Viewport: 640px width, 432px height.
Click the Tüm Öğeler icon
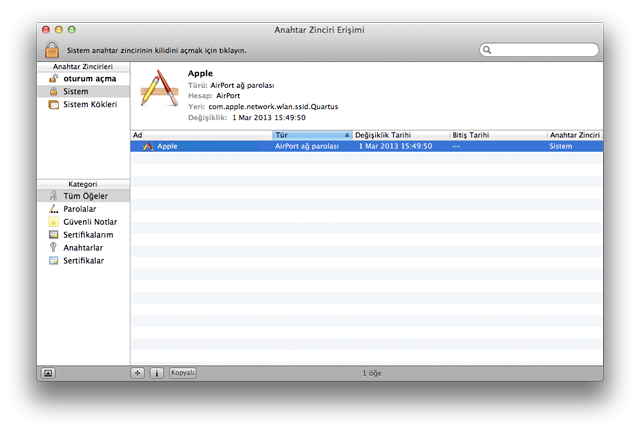(53, 196)
